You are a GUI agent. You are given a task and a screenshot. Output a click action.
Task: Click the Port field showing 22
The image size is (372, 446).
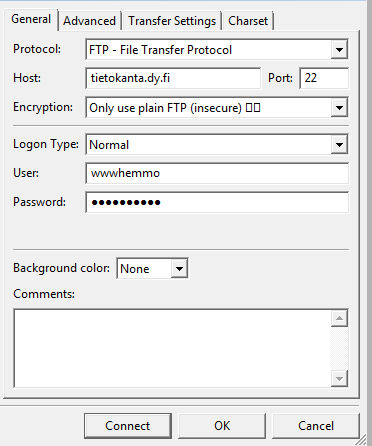[324, 78]
